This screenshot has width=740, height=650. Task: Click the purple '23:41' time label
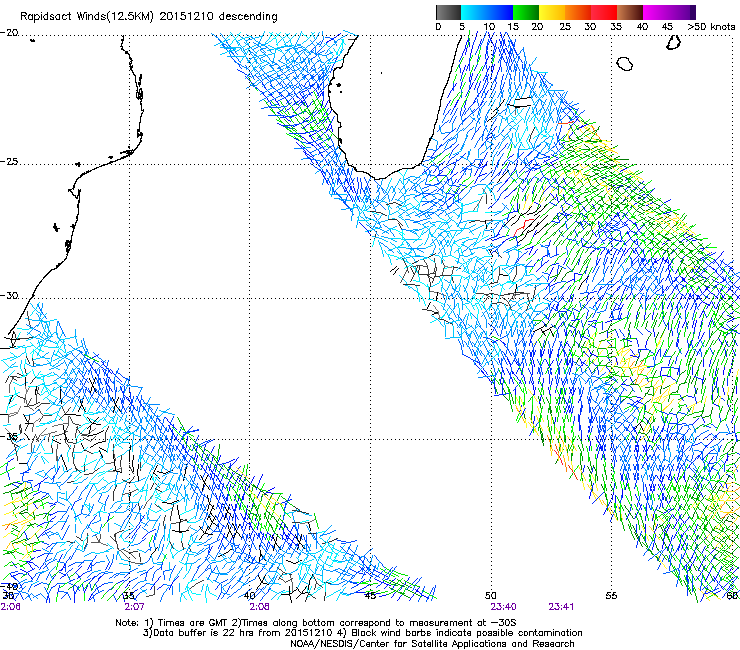[x=561, y=607]
